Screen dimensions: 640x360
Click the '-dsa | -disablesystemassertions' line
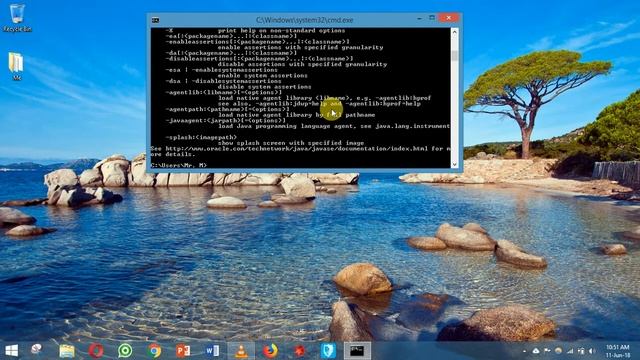coord(223,81)
